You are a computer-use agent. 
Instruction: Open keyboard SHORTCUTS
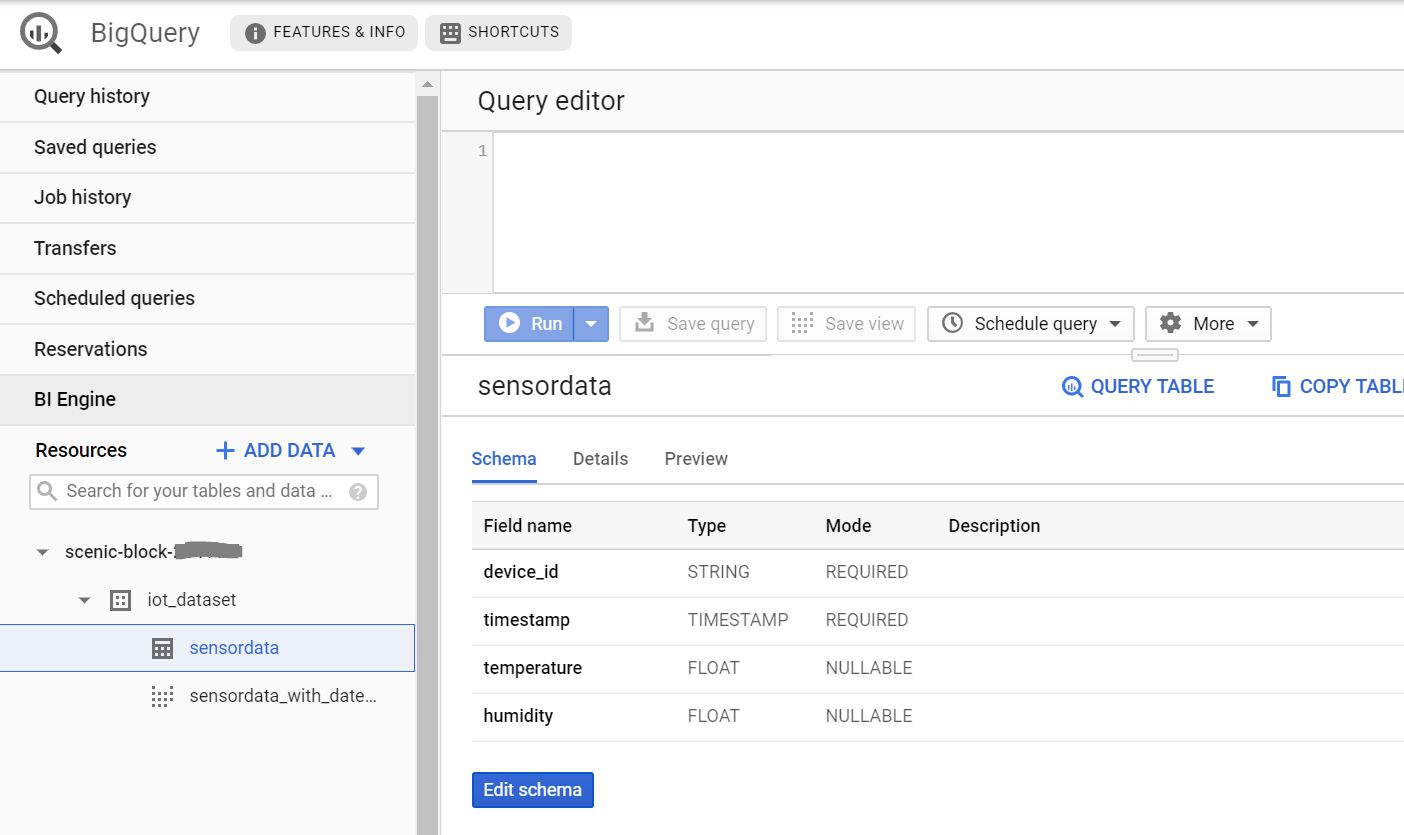(498, 32)
